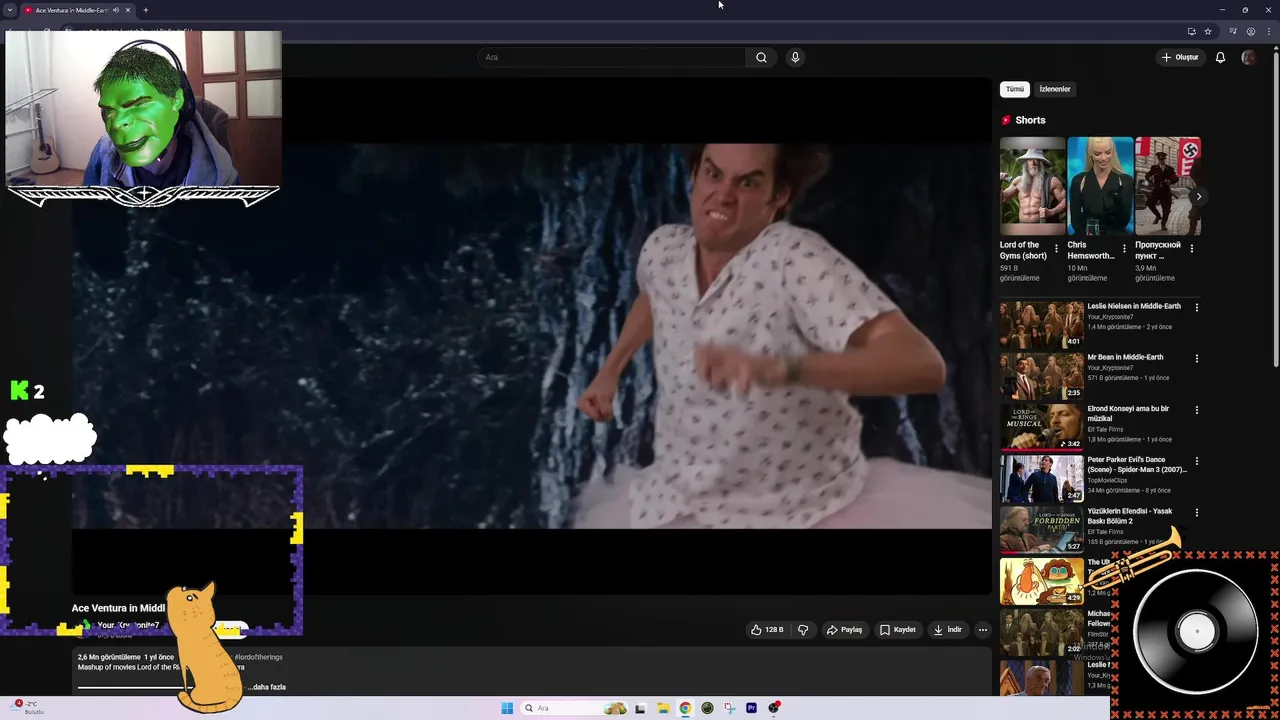Download the video via İndir button
Viewport: 1280px width, 720px height.
(947, 630)
